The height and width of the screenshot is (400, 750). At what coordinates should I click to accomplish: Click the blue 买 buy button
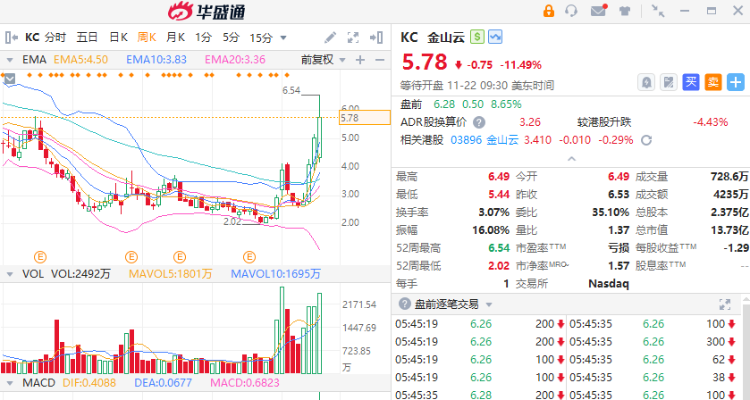691,82
